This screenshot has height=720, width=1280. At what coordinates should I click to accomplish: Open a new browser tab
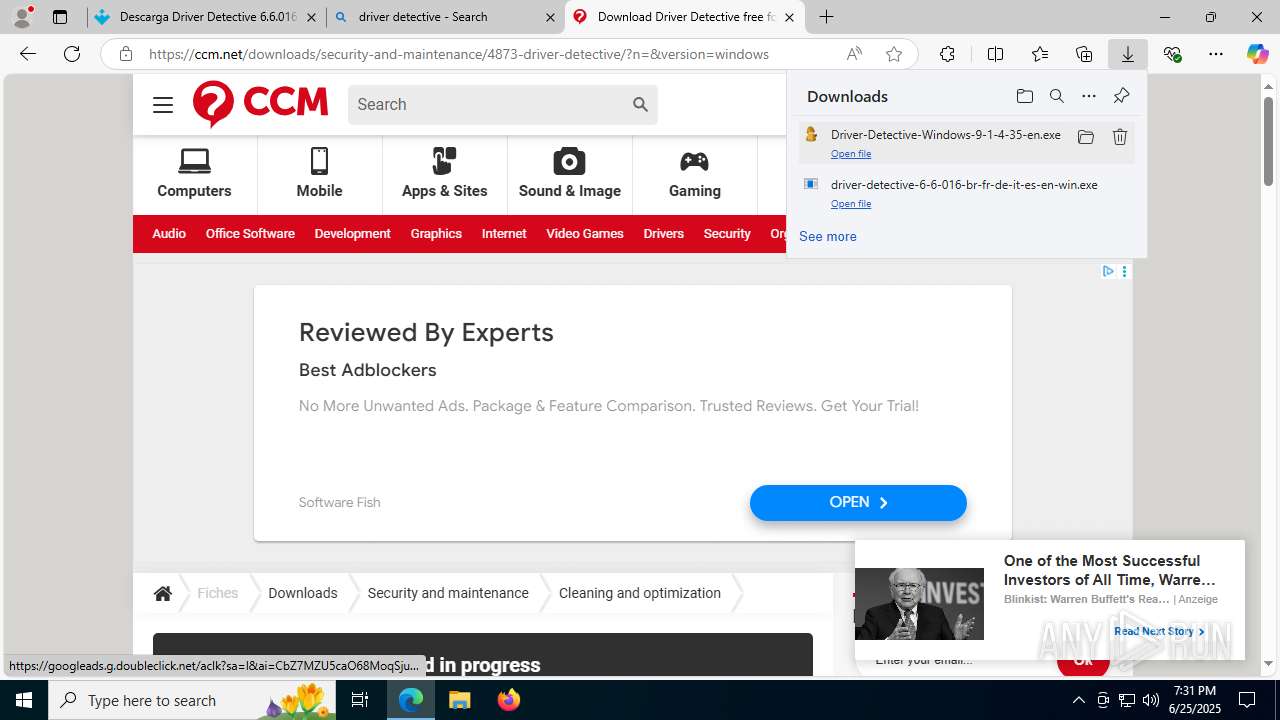click(826, 17)
